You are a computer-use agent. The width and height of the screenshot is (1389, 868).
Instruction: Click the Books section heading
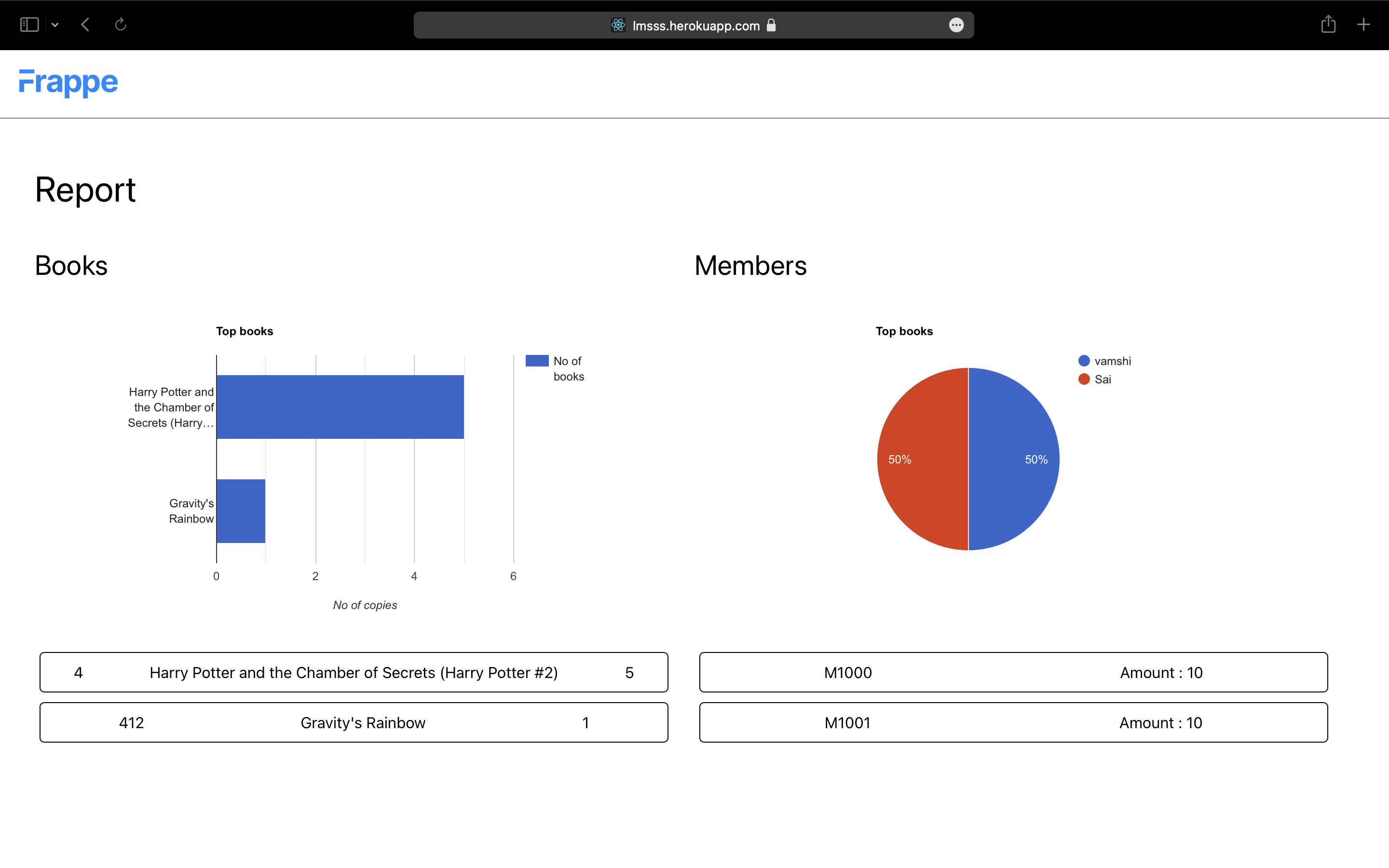[70, 265]
